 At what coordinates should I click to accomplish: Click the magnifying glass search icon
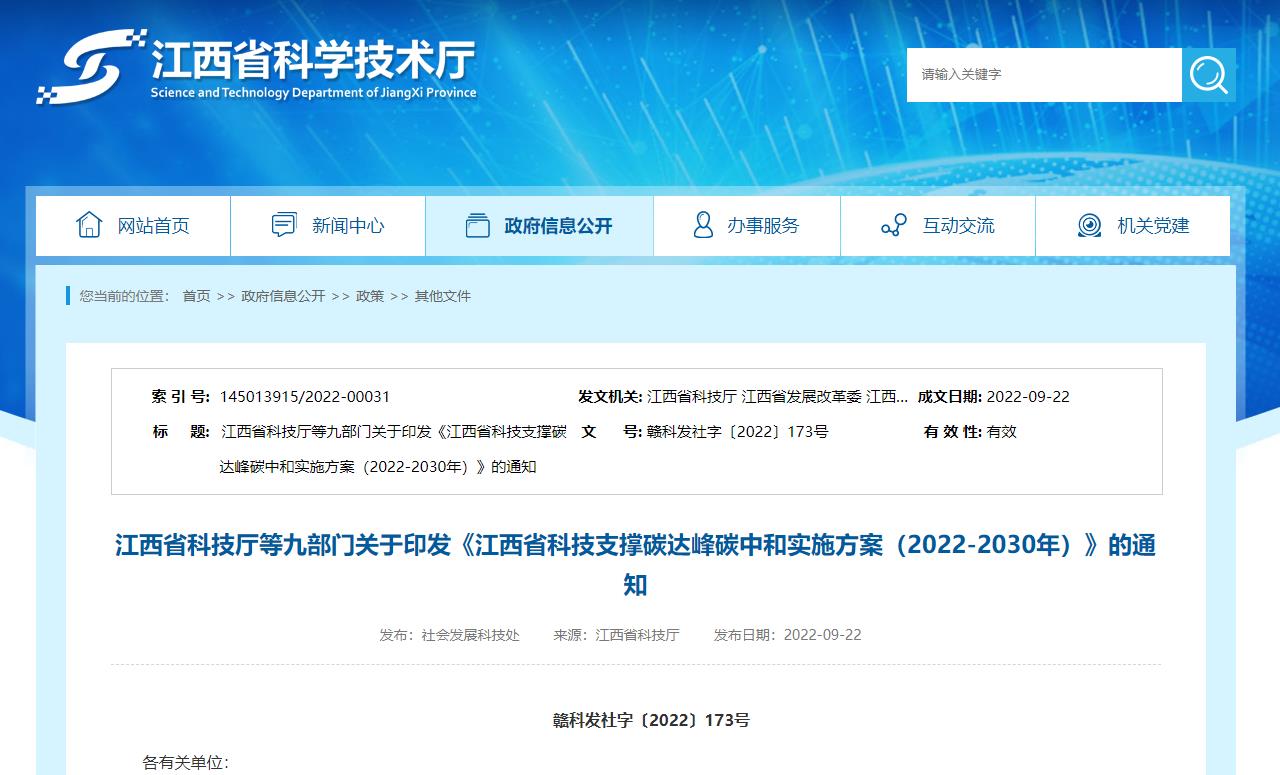(1209, 74)
